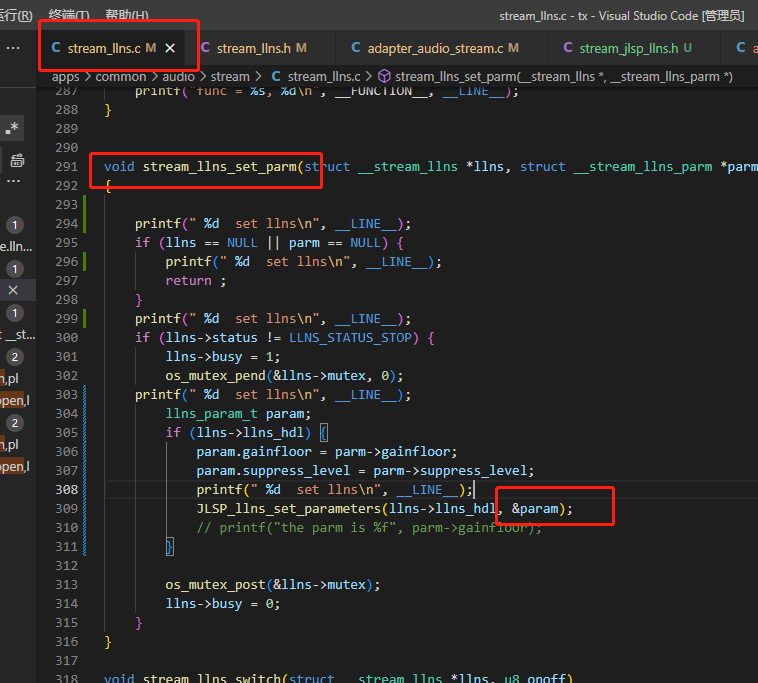Open the 帮助(H) menu

[x=127, y=15]
